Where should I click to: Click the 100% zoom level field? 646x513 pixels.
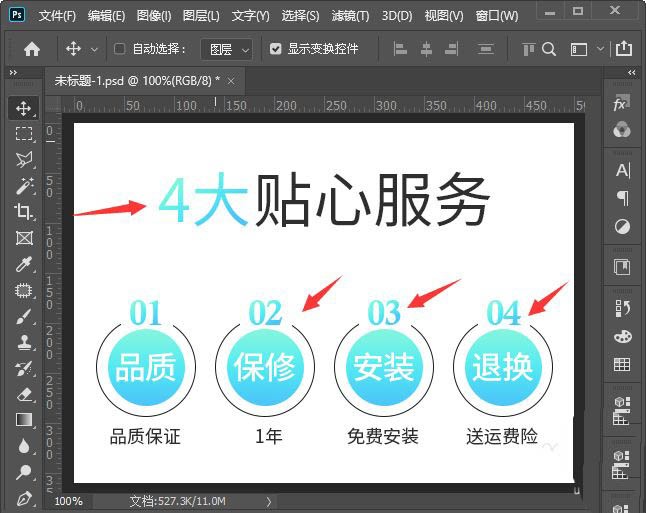69,500
